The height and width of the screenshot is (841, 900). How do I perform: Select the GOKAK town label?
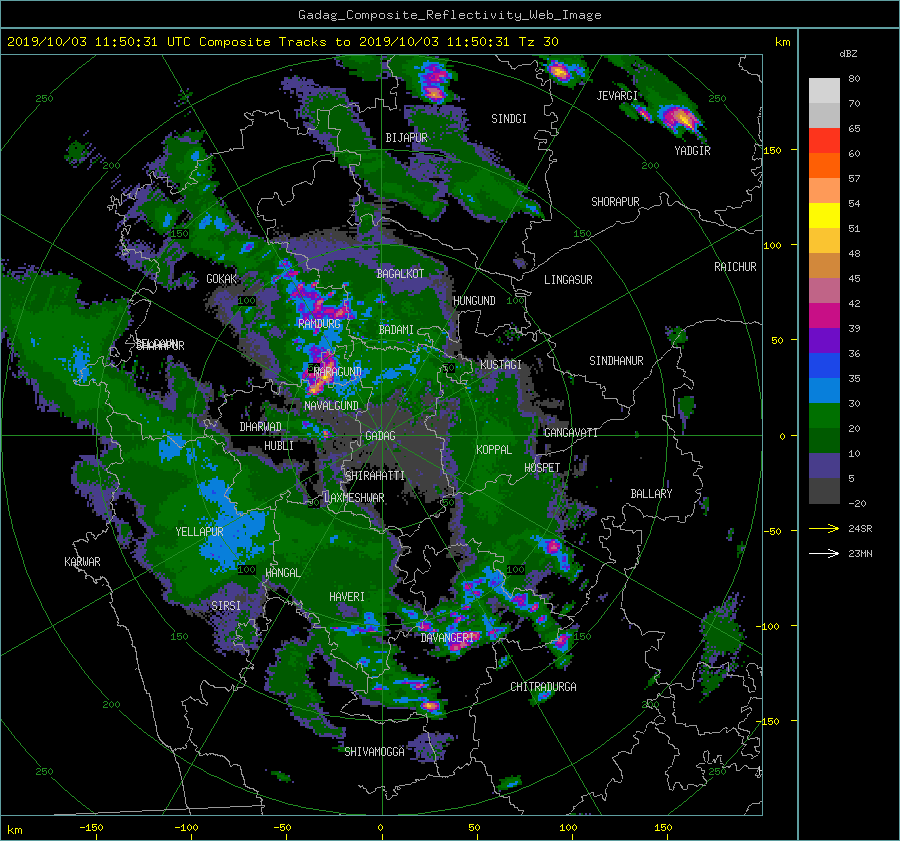pos(222,279)
